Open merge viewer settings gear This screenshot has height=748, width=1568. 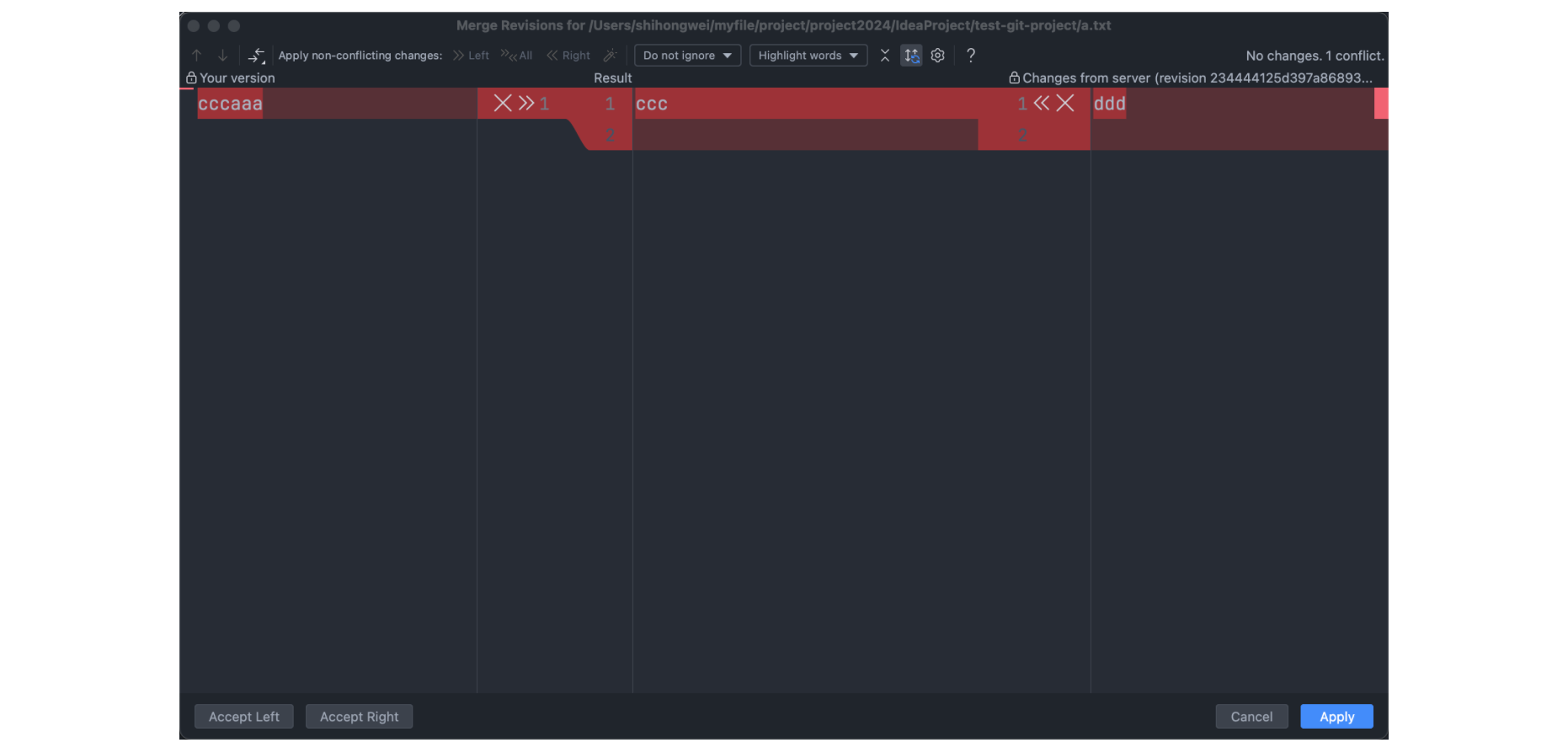tap(937, 56)
